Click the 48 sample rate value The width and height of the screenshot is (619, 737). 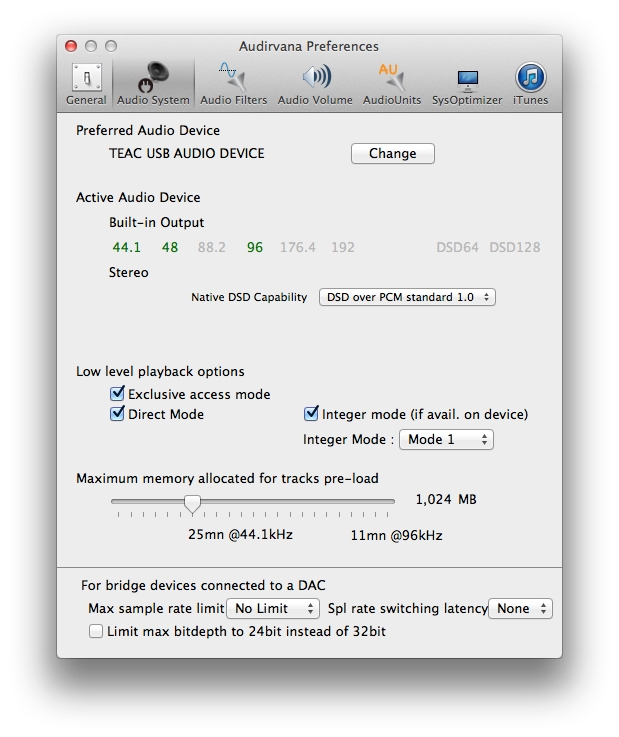tap(170, 247)
